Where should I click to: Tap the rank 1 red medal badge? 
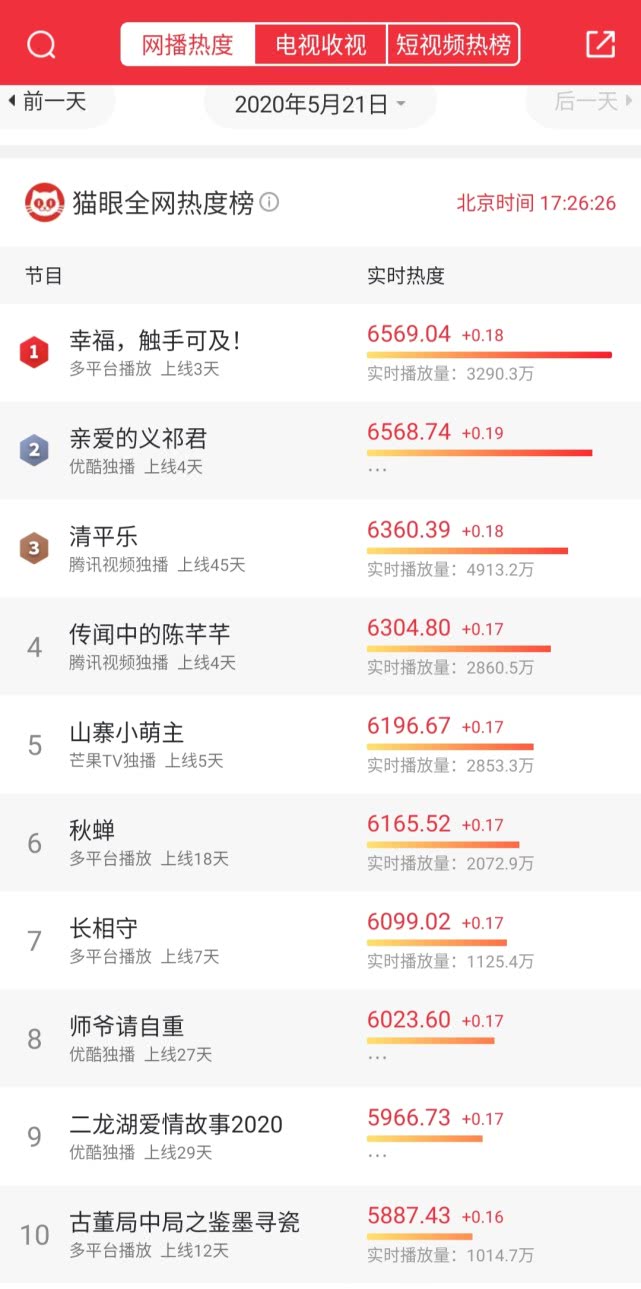(x=34, y=352)
